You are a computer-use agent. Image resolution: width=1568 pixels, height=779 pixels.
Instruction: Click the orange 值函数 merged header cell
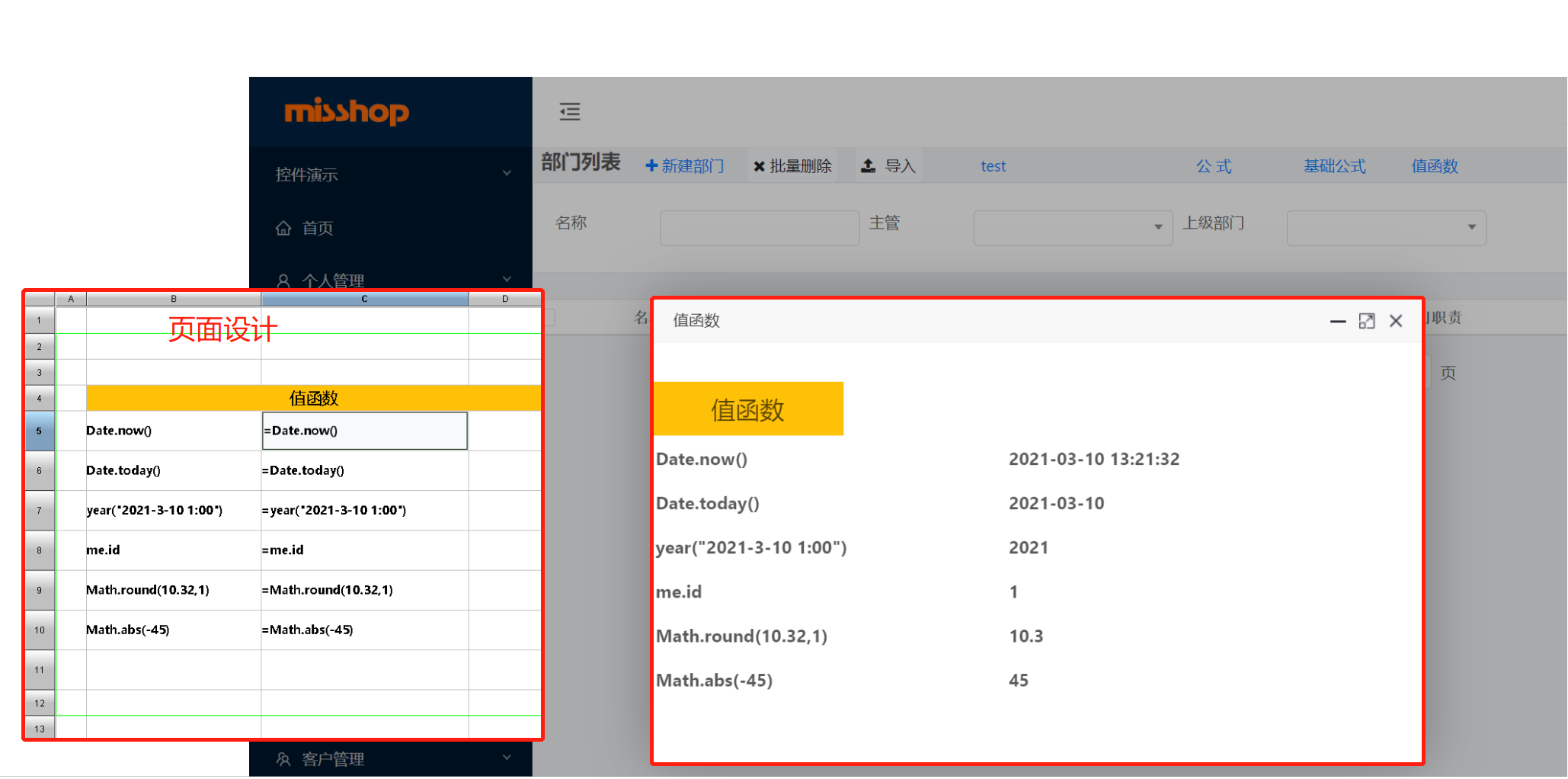pyautogui.click(x=313, y=398)
